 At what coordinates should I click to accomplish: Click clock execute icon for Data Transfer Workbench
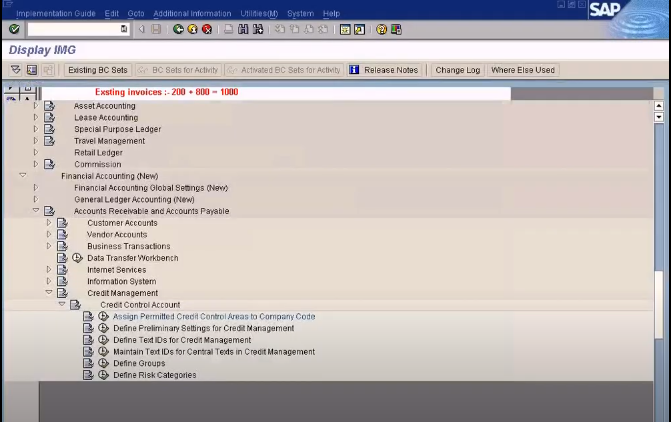77,258
